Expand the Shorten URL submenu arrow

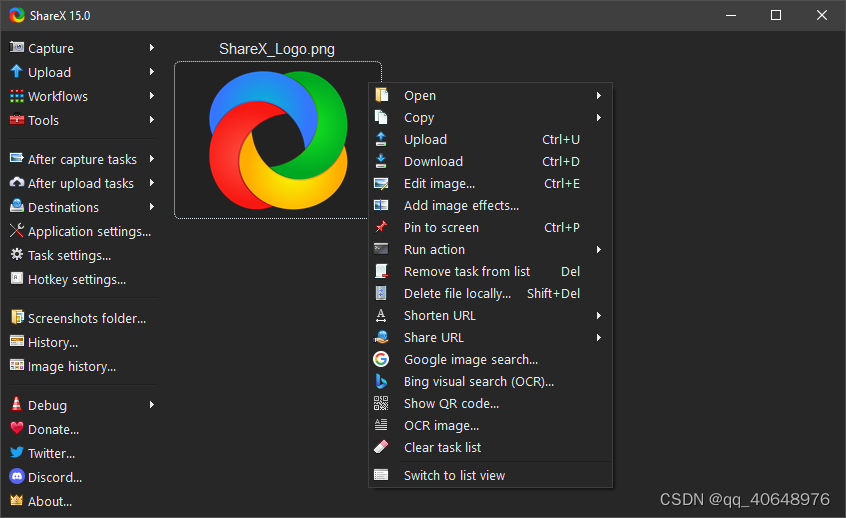[598, 315]
